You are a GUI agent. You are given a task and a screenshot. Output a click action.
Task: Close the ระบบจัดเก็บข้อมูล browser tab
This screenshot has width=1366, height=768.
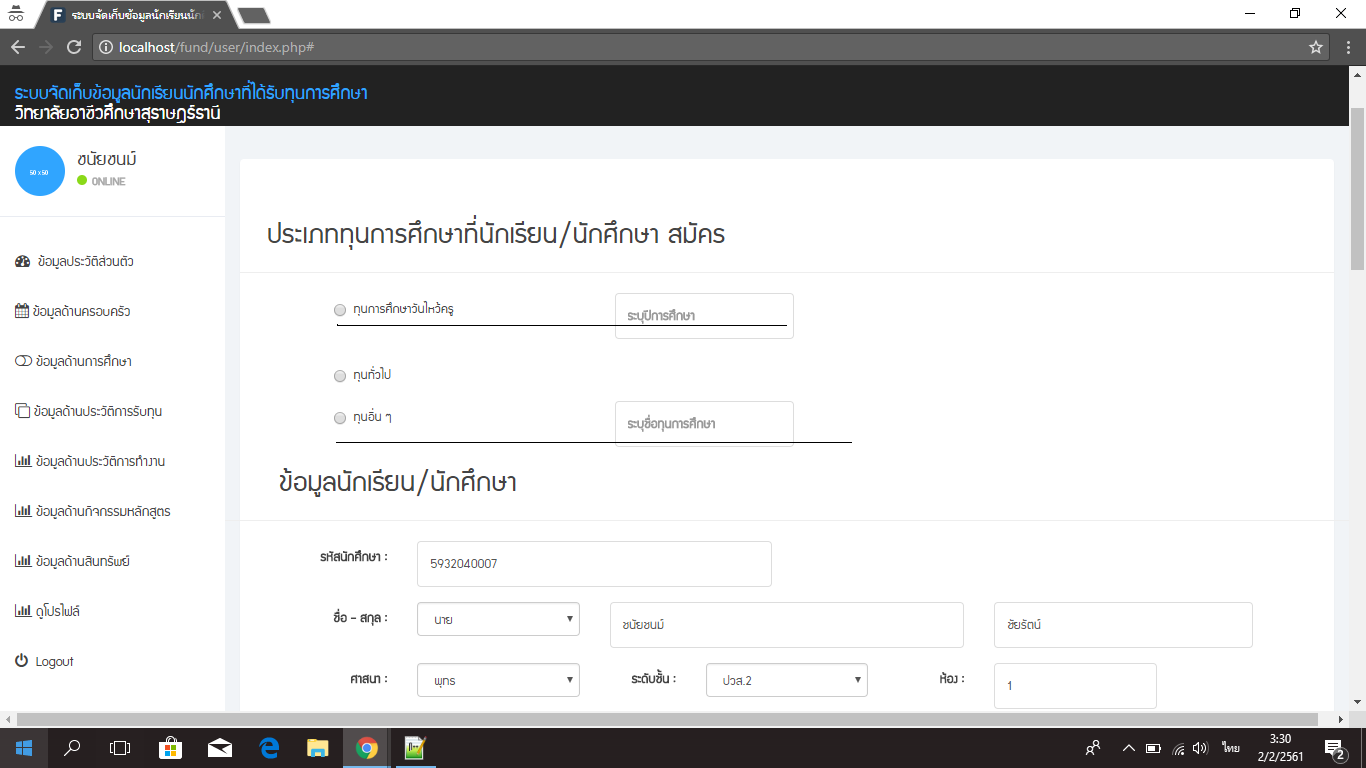(217, 15)
